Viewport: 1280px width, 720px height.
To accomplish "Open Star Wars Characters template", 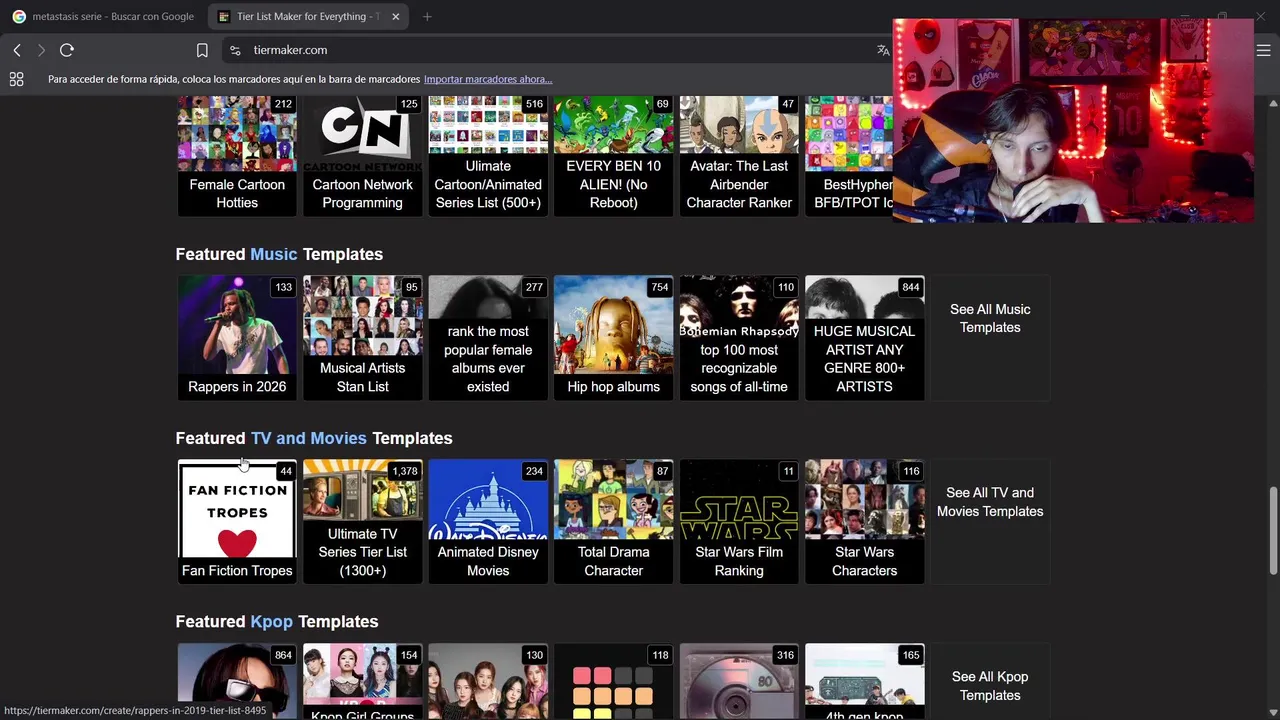I will (865, 522).
